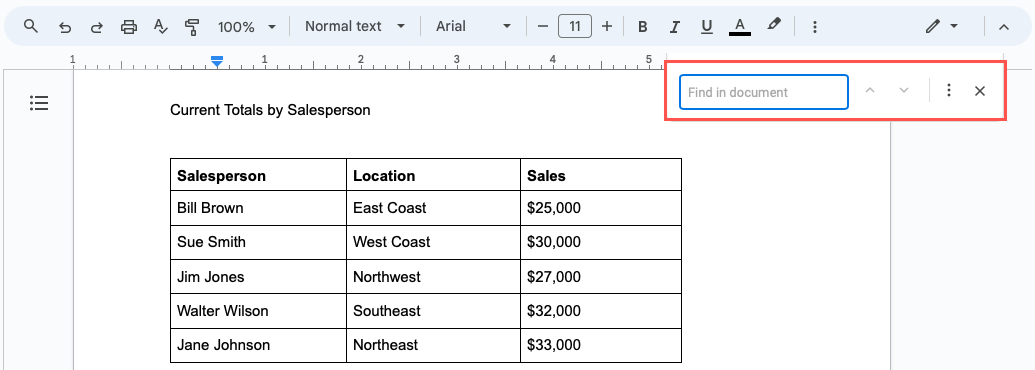This screenshot has width=1035, height=370.
Task: Select the Jane Johnson cell
Action: pos(258,345)
